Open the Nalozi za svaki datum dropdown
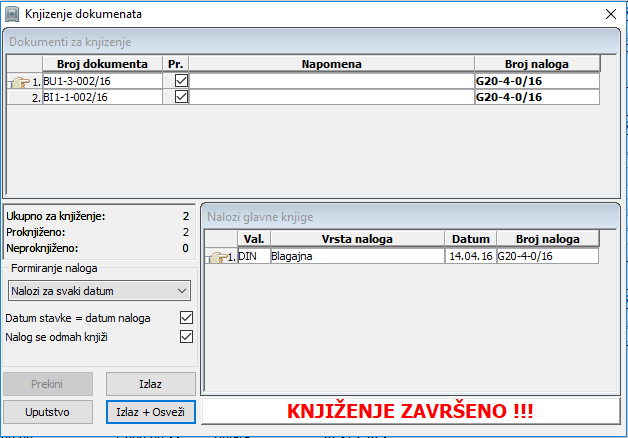628x438 pixels. pyautogui.click(x=99, y=291)
